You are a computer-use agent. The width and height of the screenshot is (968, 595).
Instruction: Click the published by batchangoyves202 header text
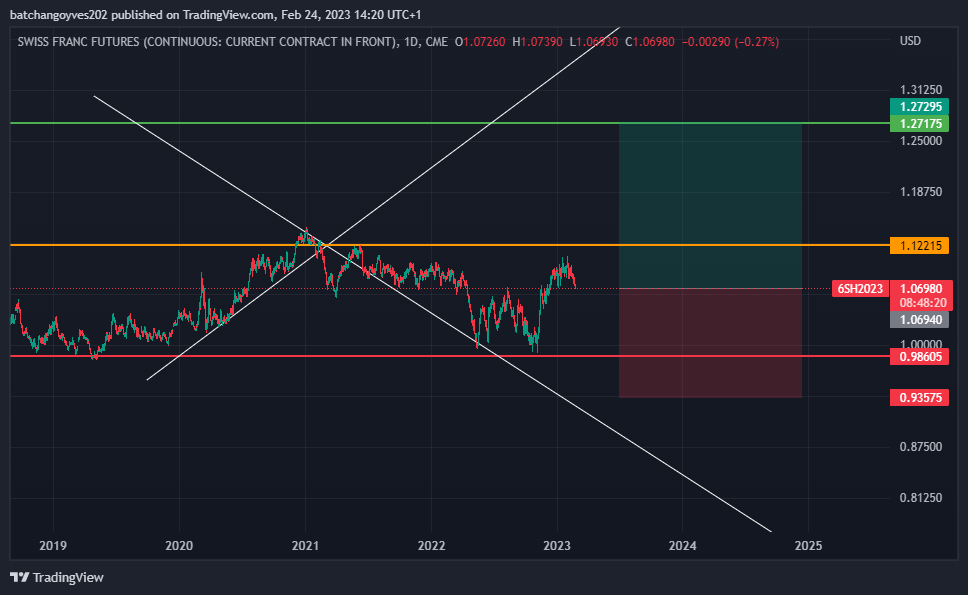pyautogui.click(x=215, y=14)
